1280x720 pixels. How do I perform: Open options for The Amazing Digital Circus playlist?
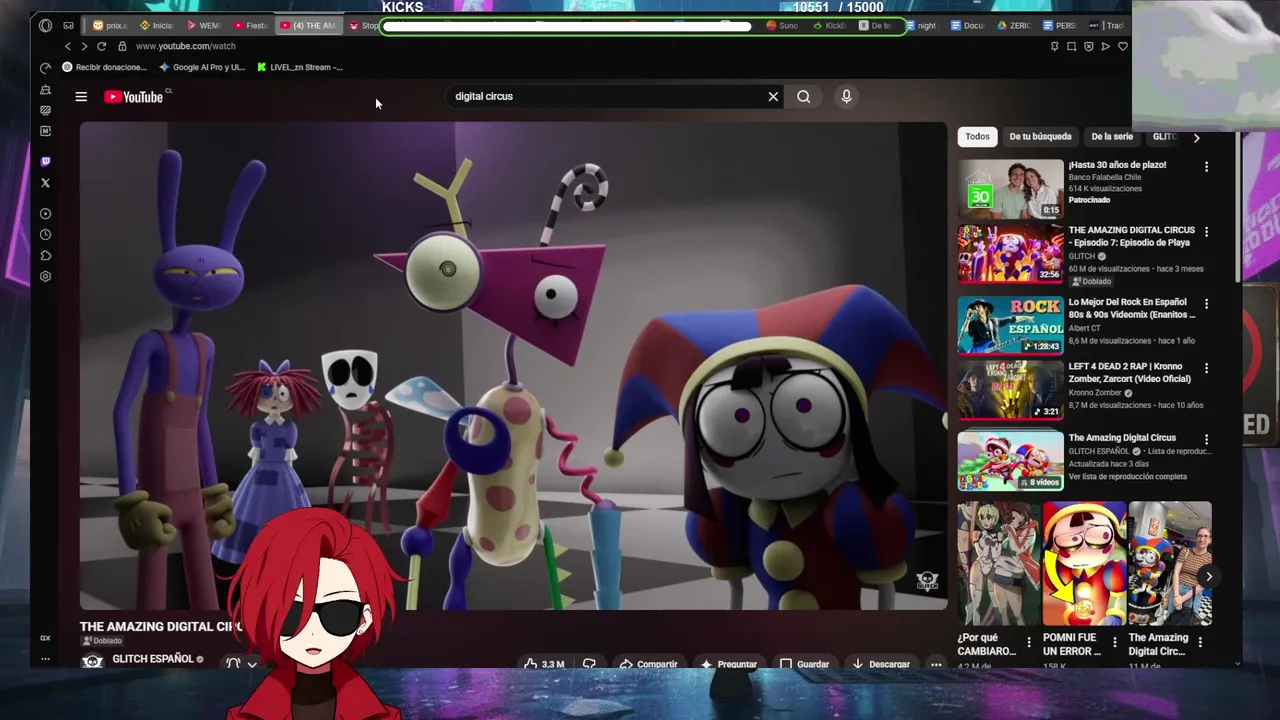(x=1206, y=439)
